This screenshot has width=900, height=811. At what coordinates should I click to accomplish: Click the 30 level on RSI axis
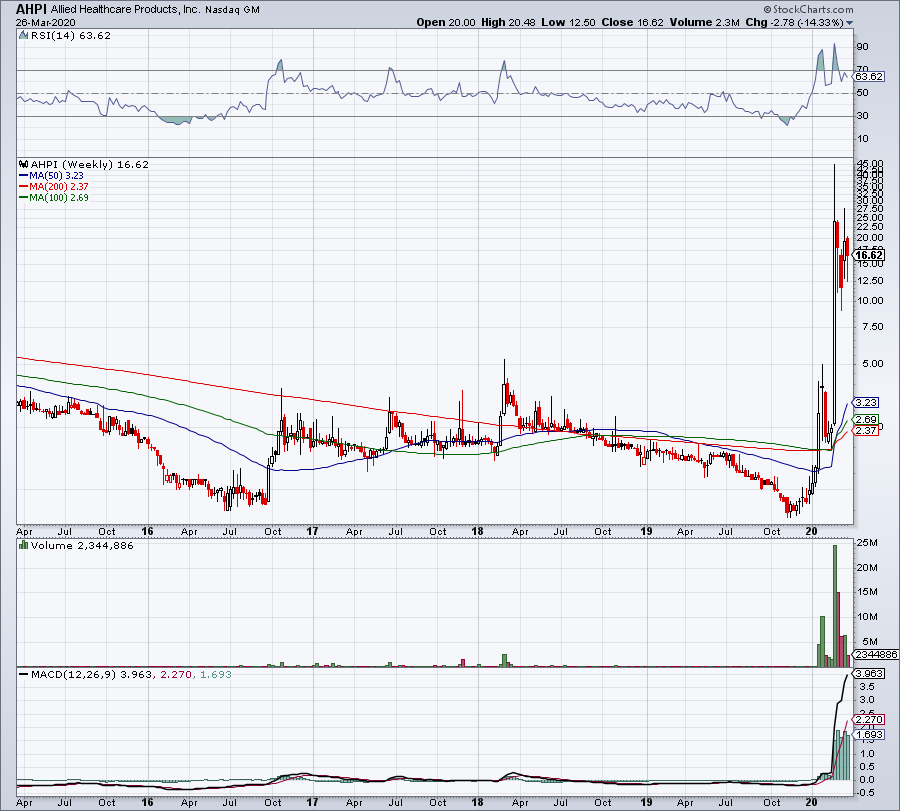click(862, 115)
